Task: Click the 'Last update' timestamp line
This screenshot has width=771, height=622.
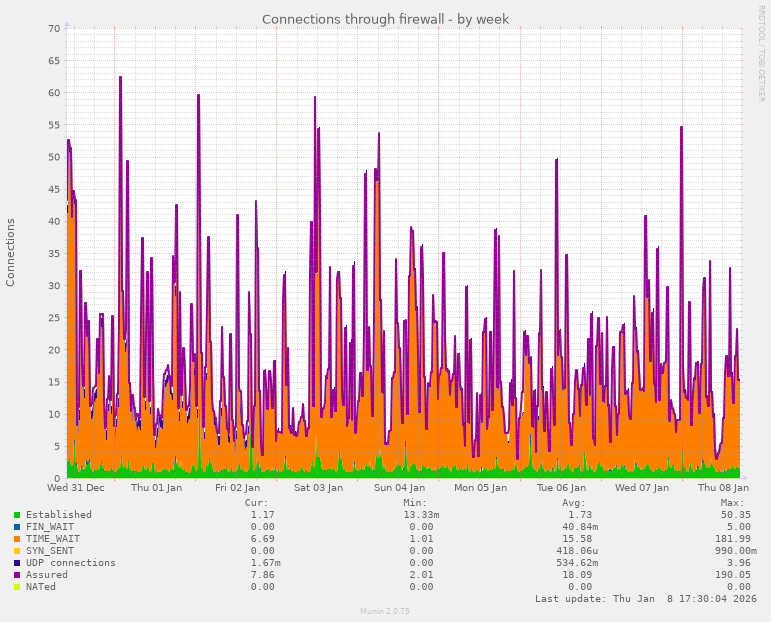Action: tap(646, 599)
